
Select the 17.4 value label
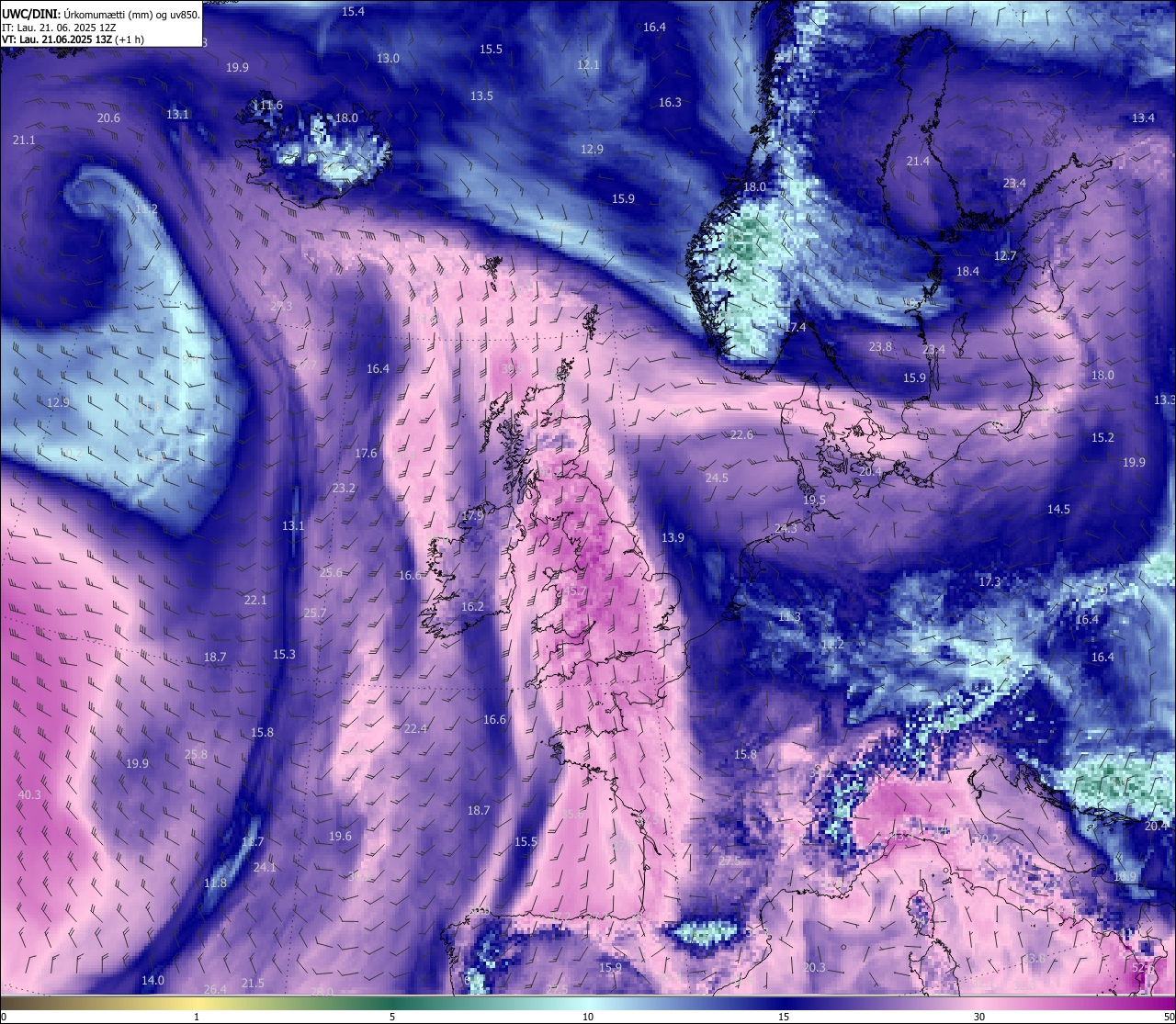point(795,327)
